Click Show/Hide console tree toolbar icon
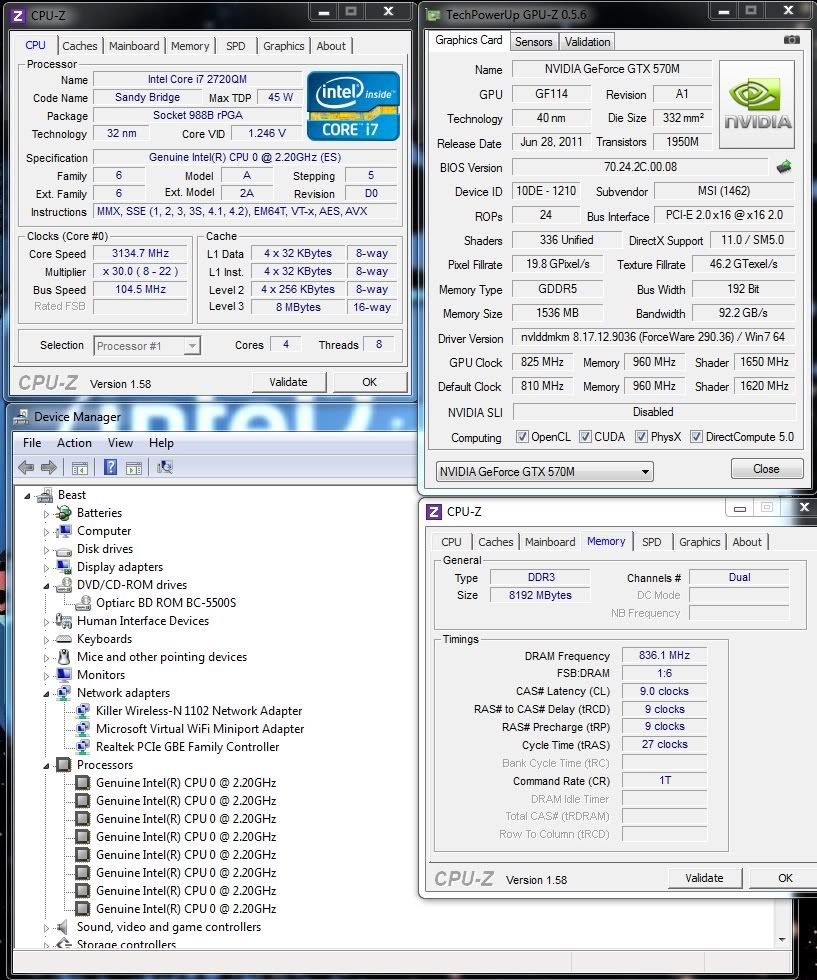Image resolution: width=817 pixels, height=980 pixels. (x=80, y=467)
